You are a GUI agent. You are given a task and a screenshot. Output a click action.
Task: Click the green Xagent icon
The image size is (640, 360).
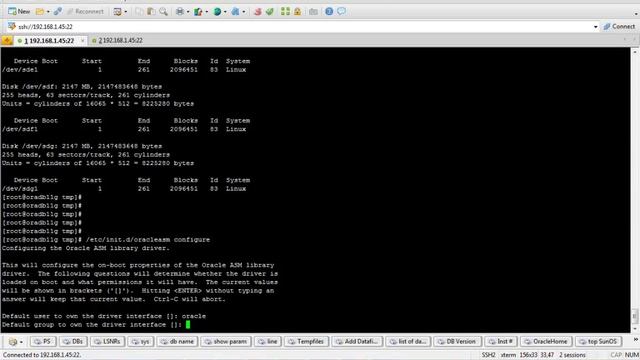click(269, 11)
